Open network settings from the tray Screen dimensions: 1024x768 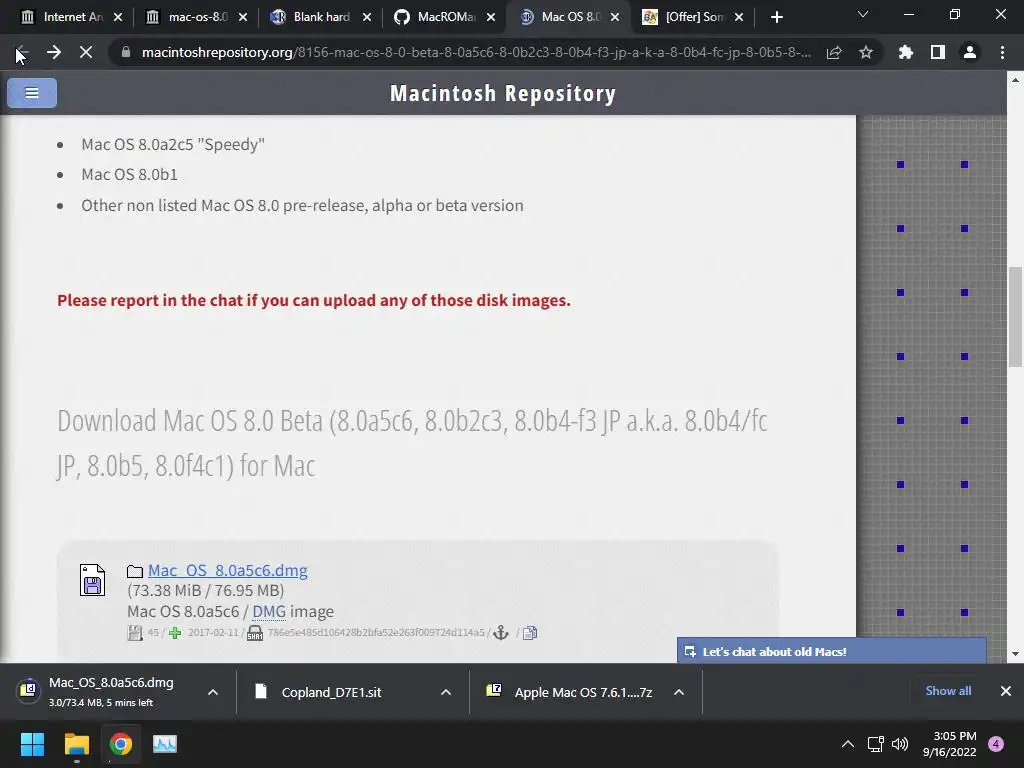(x=875, y=744)
